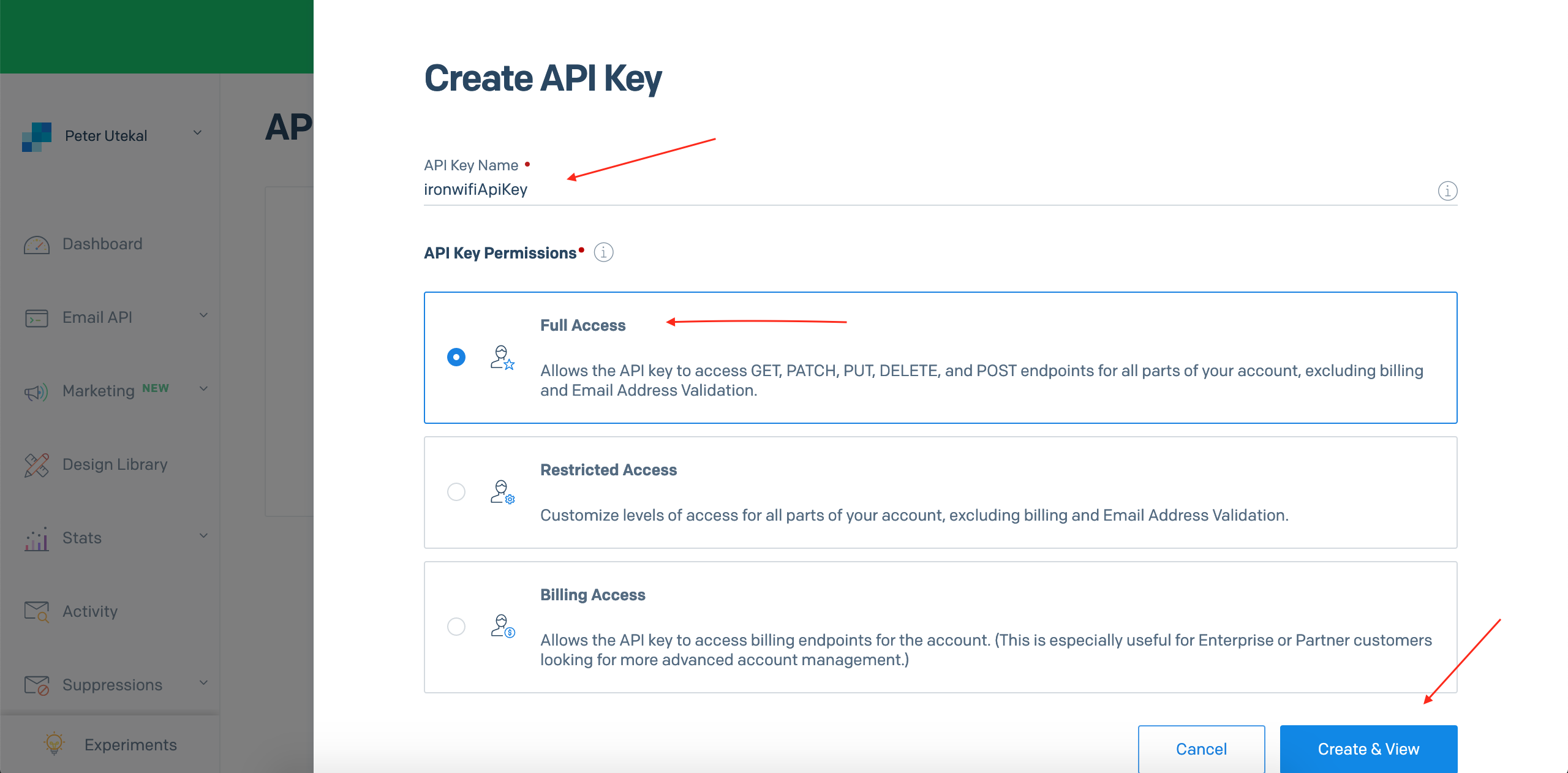Open the Marketing menu item
Screen dimensions: 1568x773
[x=99, y=391]
